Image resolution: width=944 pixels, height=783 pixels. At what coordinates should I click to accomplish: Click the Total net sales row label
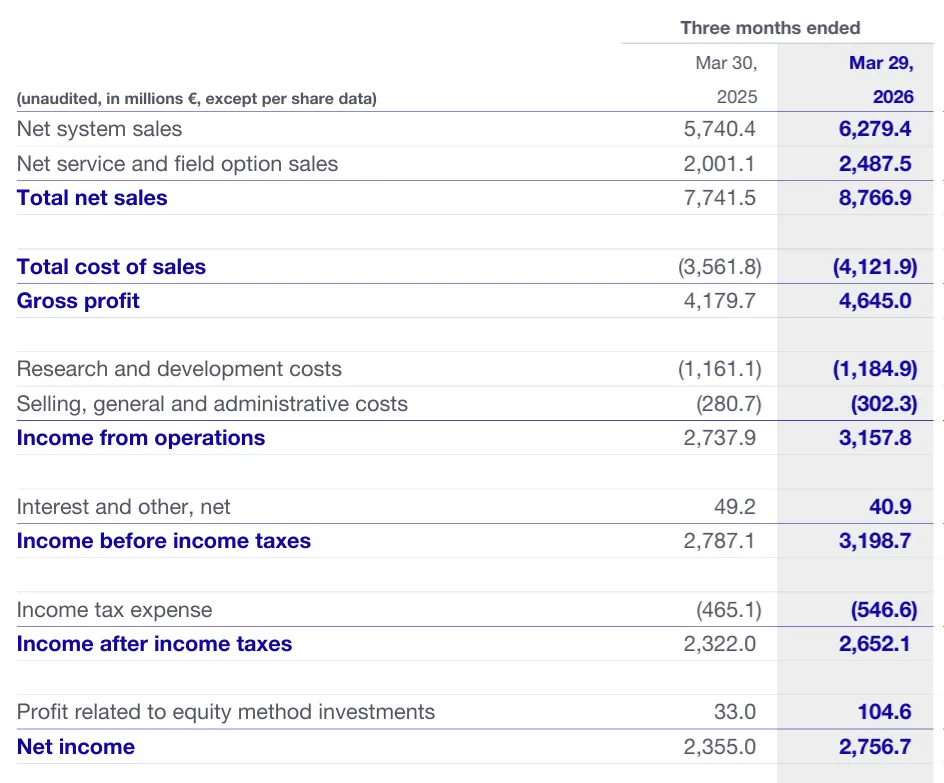92,198
